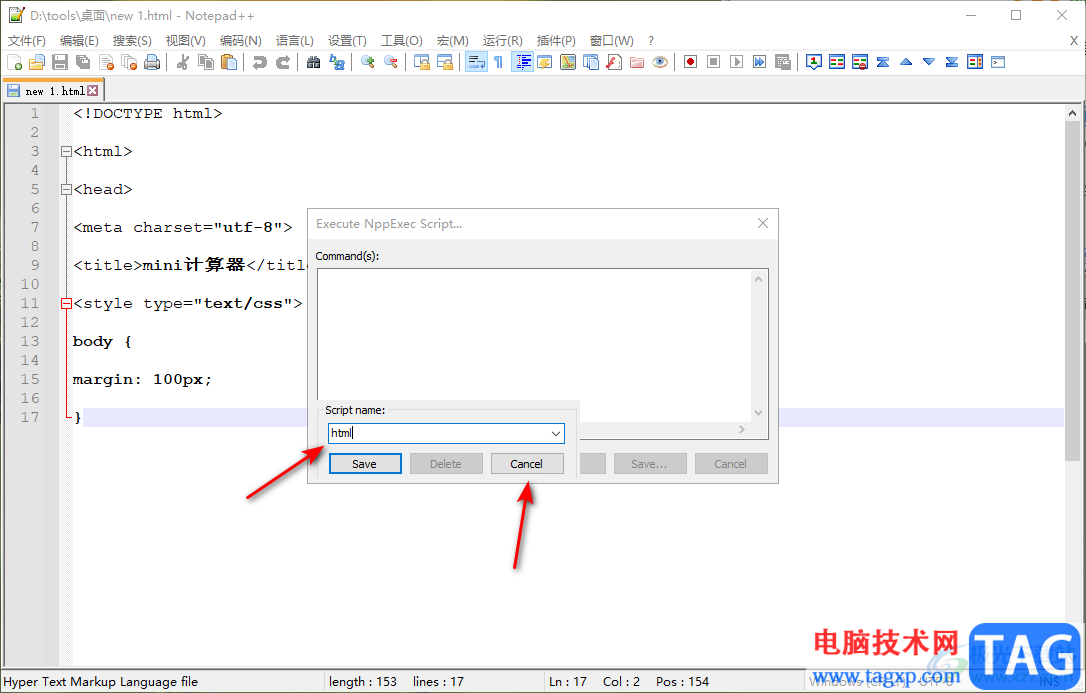The width and height of the screenshot is (1086, 693).
Task: Click the Clear Compare results icon
Action: (860, 62)
